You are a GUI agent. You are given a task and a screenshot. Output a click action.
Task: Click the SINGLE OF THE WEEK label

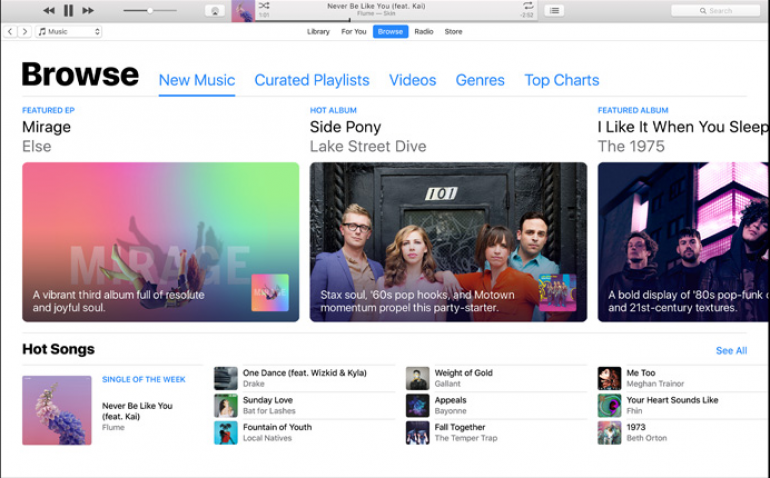click(144, 379)
